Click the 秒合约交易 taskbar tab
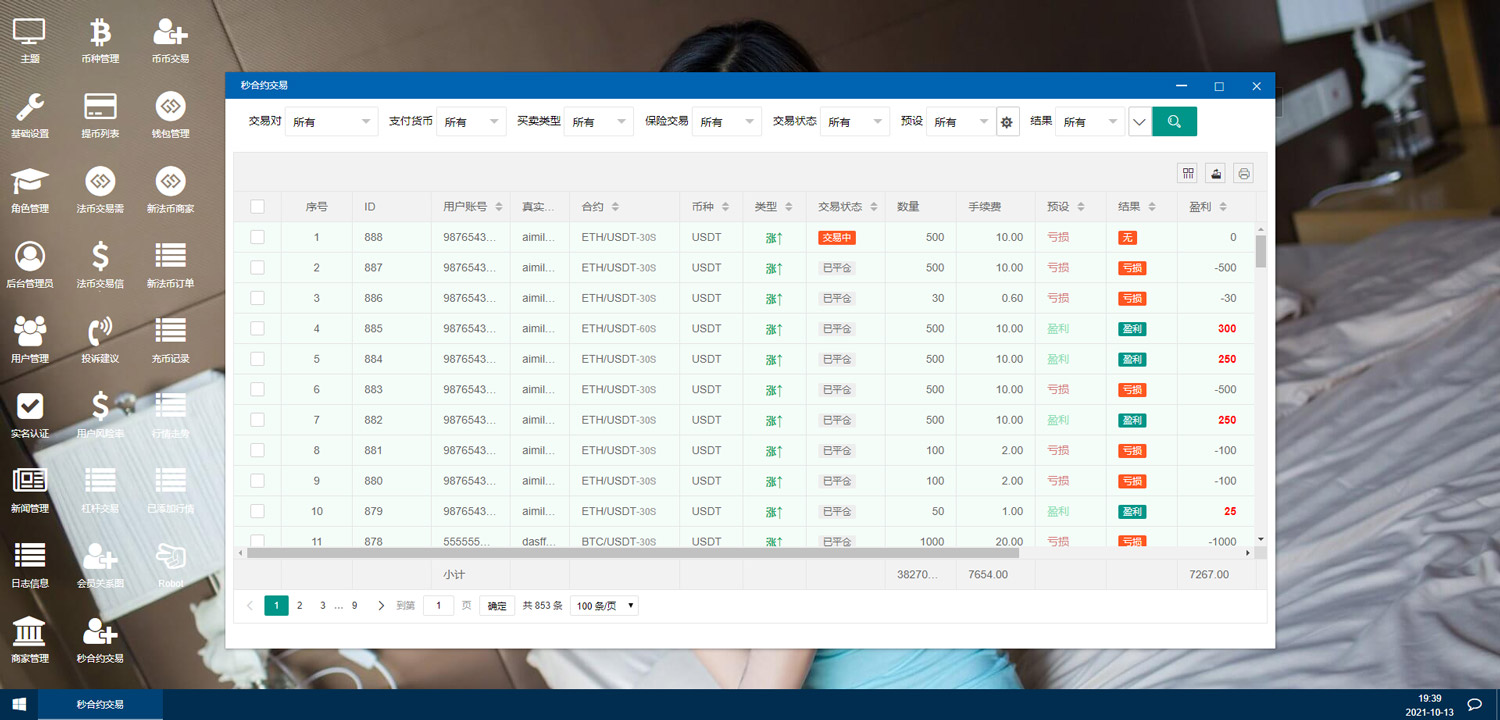Screen dimensions: 1500x720 pos(100,705)
